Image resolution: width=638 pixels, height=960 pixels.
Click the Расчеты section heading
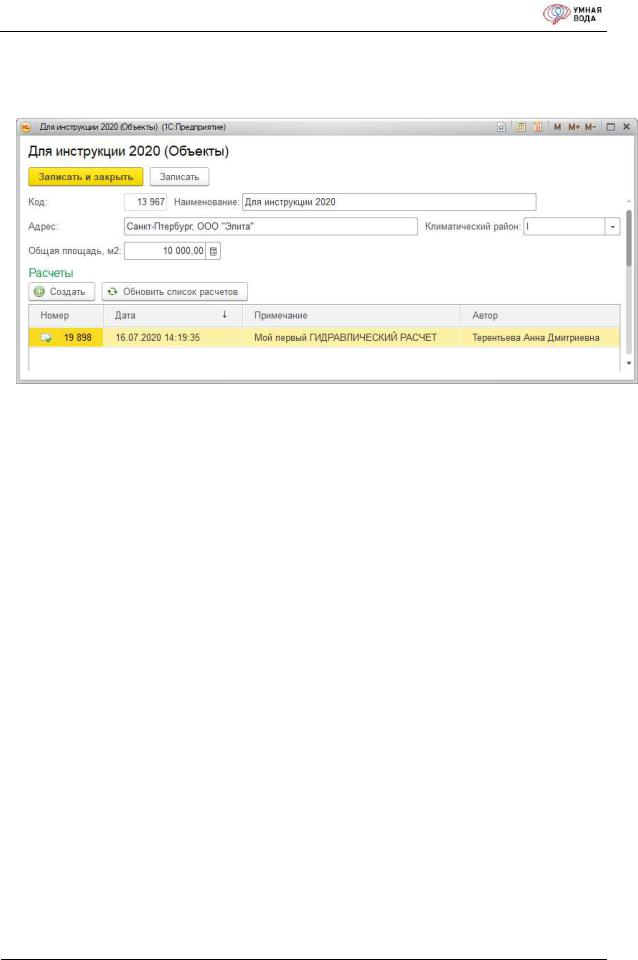(x=51, y=273)
